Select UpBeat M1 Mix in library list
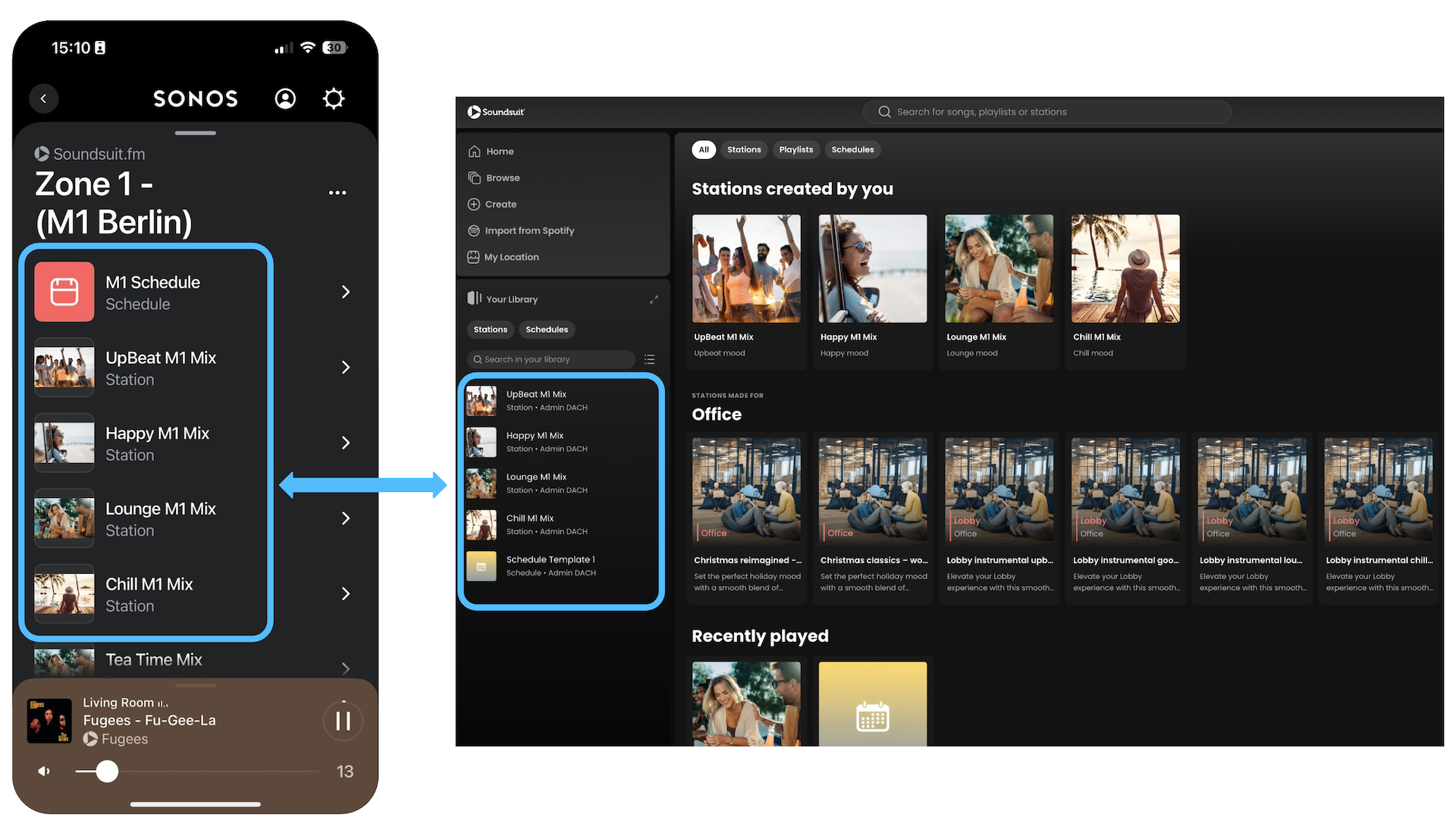This screenshot has height=833, width=1456. click(561, 401)
